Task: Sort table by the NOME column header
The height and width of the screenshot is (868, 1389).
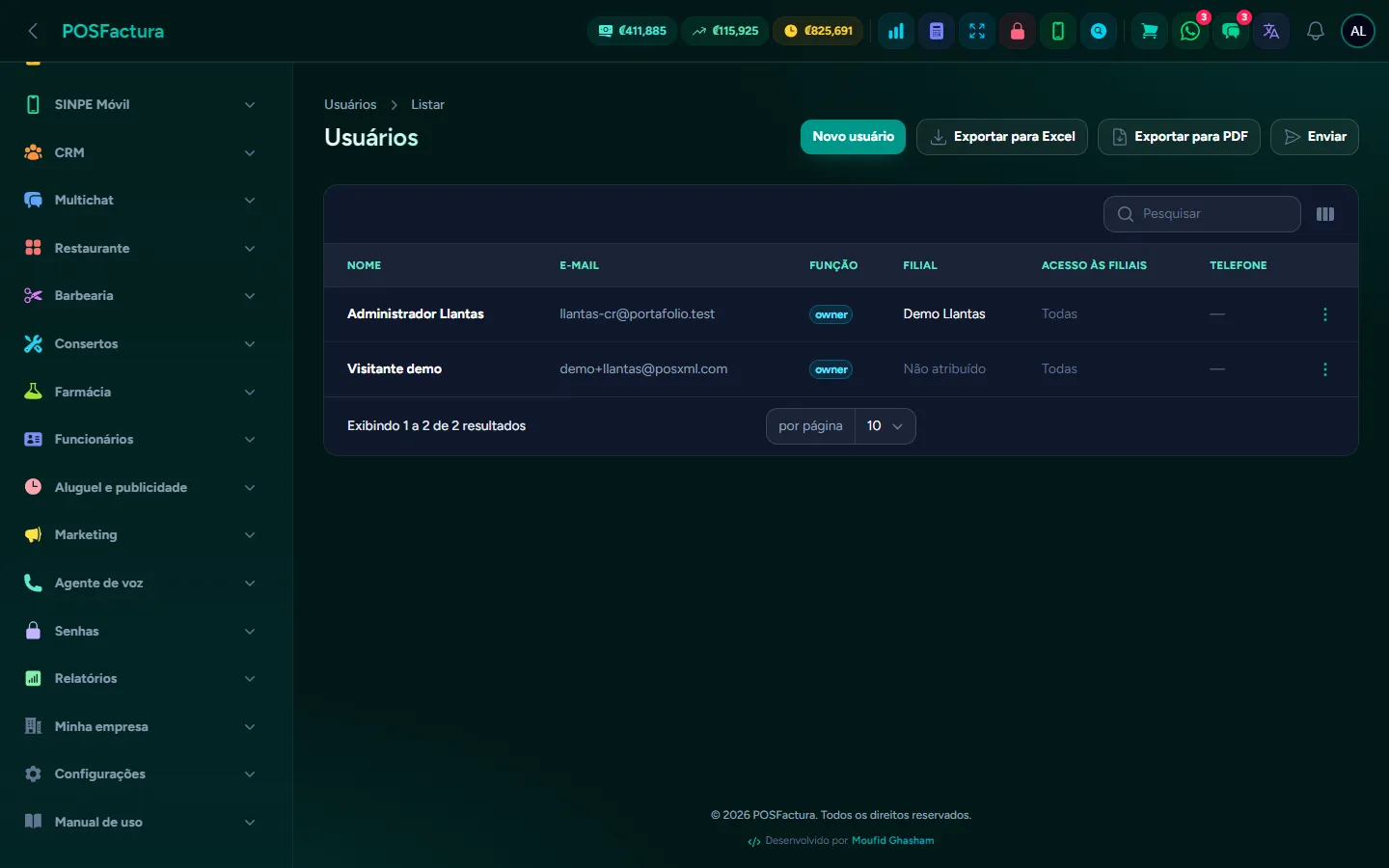Action: tap(364, 265)
